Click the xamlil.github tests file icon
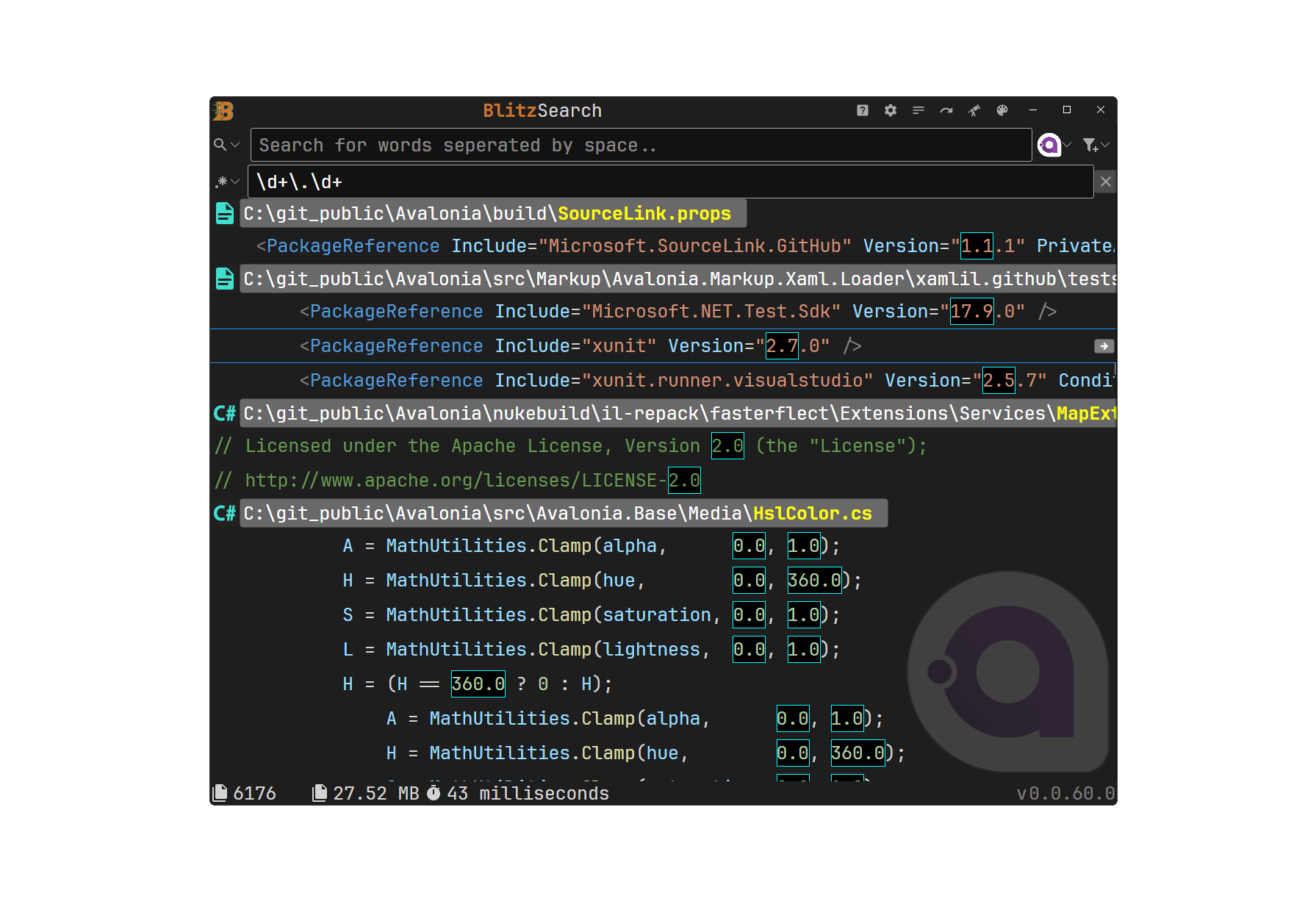The height and width of the screenshot is (904, 1316). 225,279
